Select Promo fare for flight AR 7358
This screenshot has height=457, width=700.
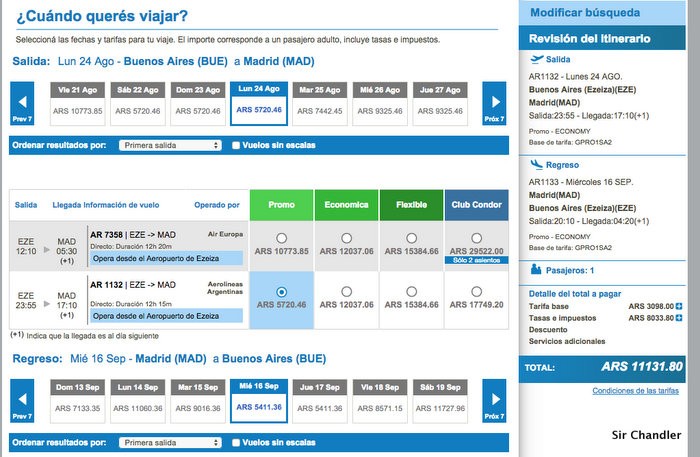pos(280,237)
